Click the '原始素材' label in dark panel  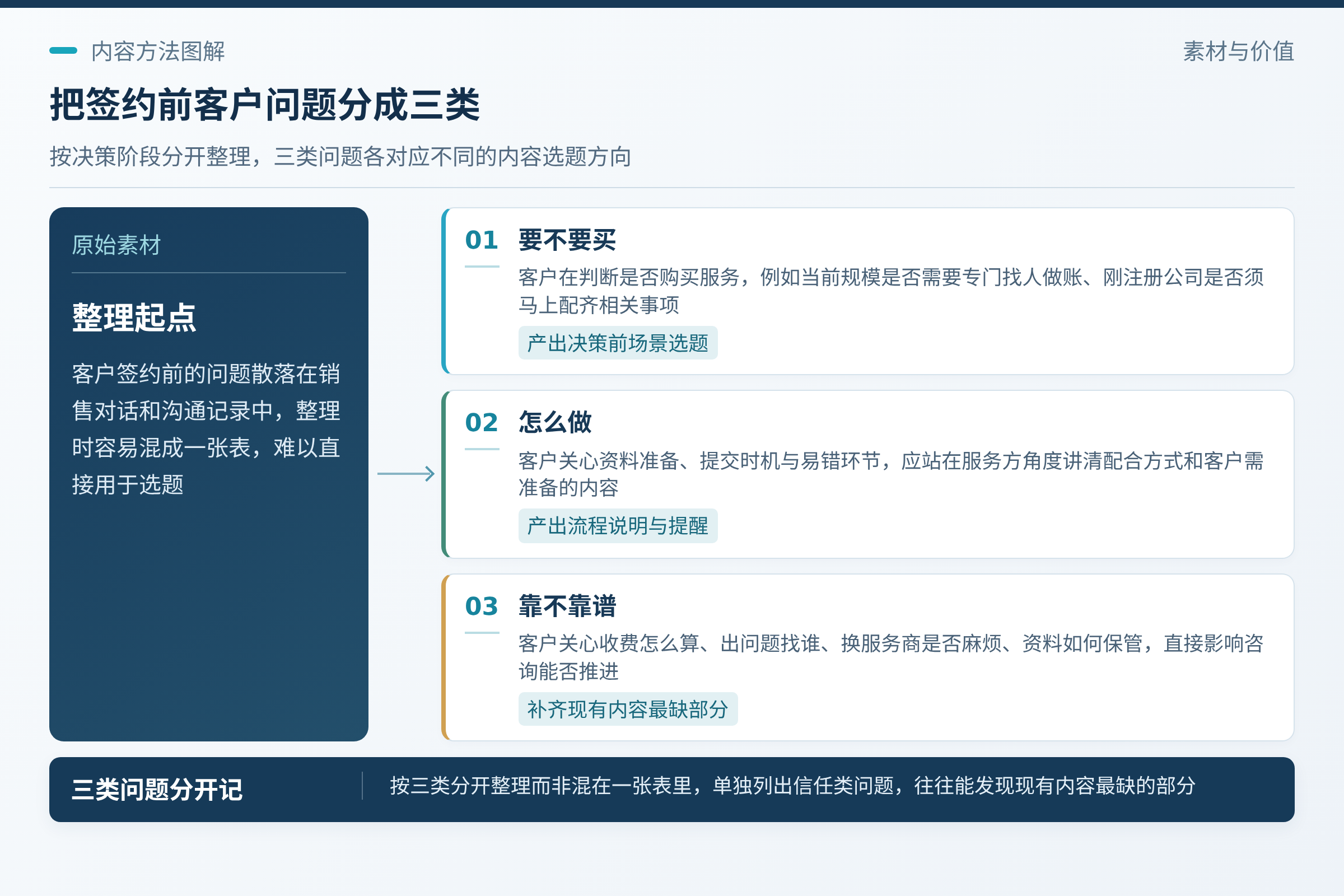[x=116, y=245]
